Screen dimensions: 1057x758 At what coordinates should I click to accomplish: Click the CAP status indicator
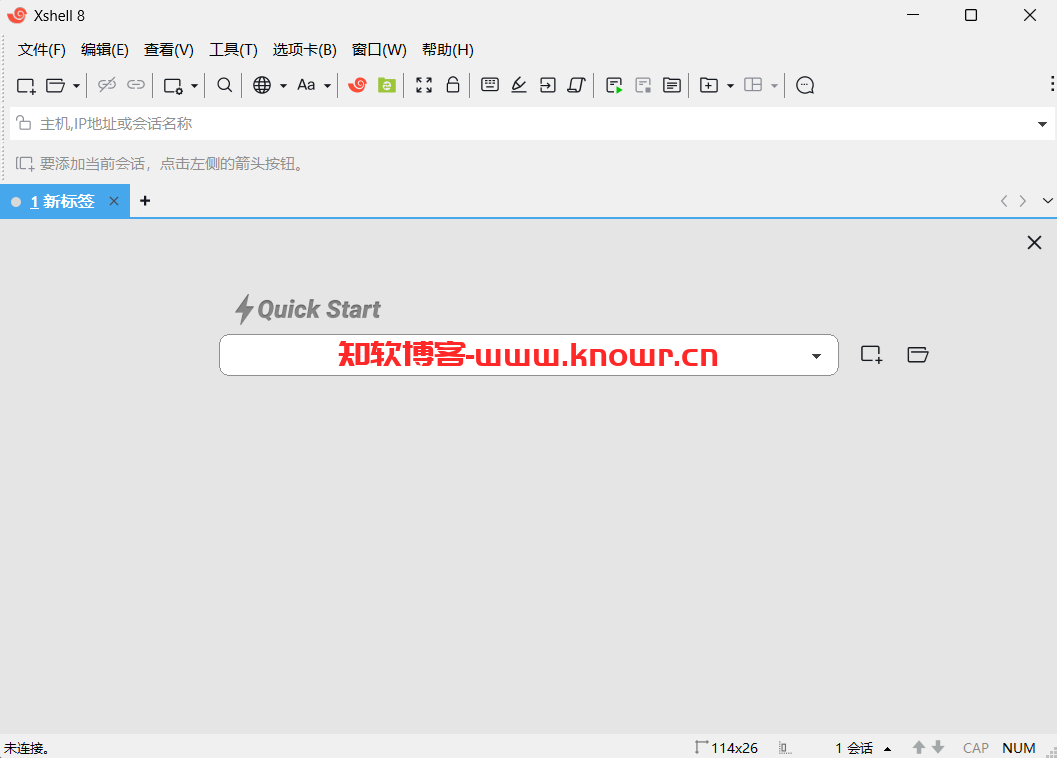[x=975, y=748]
